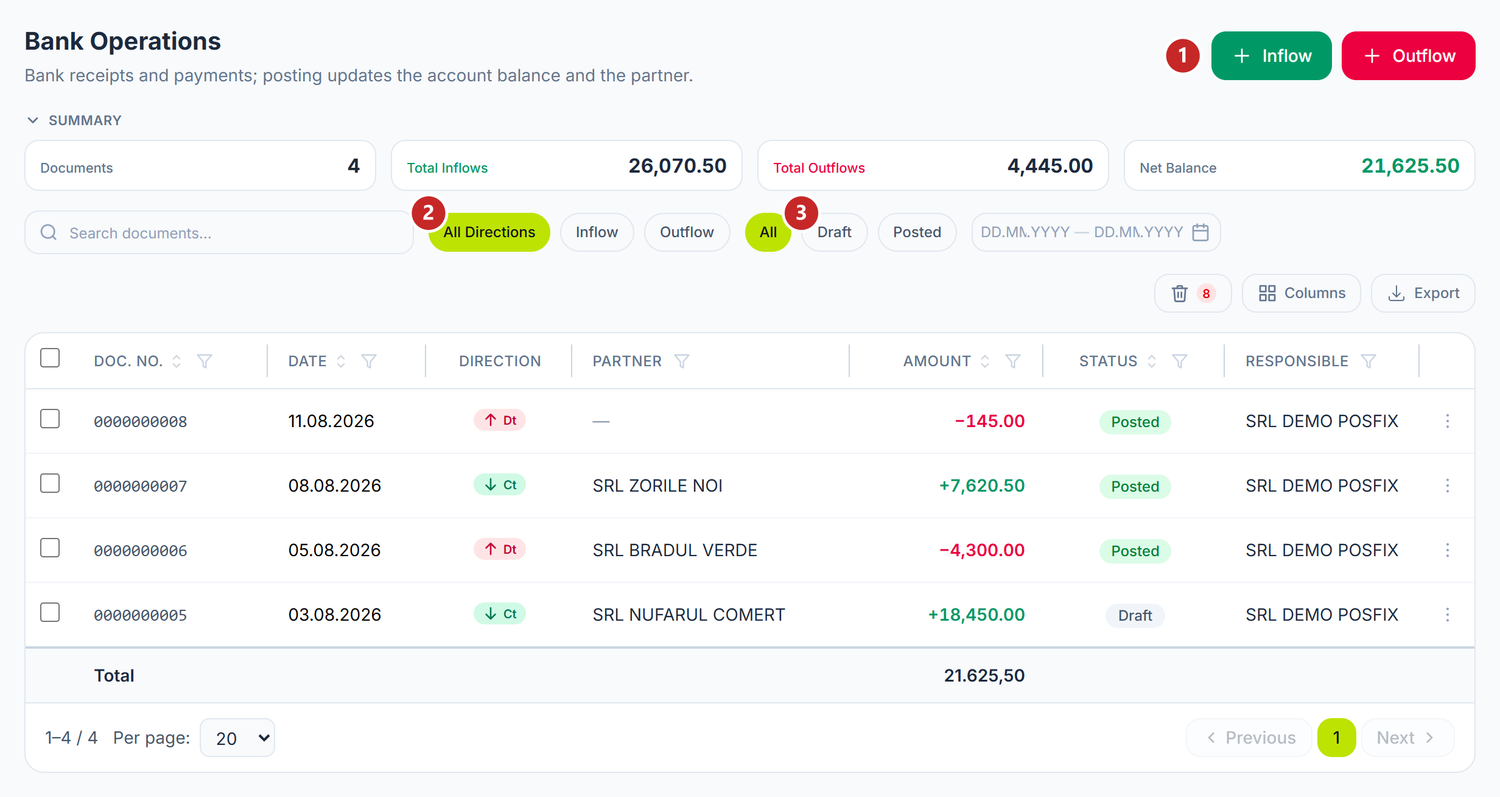Show only Posted documents

tap(917, 232)
